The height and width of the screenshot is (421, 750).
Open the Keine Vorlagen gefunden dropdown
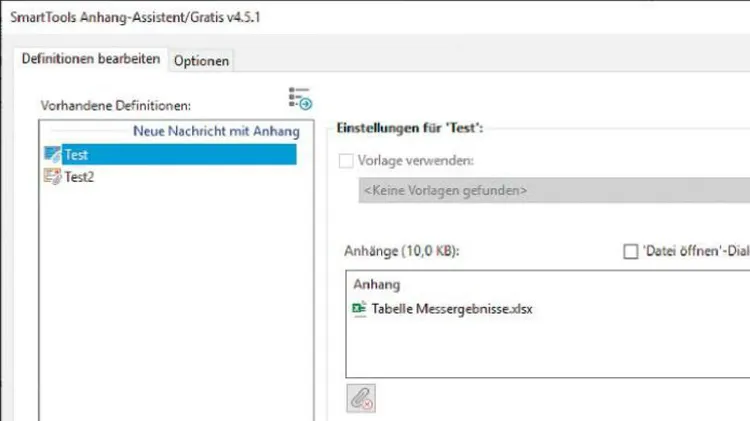pos(554,190)
